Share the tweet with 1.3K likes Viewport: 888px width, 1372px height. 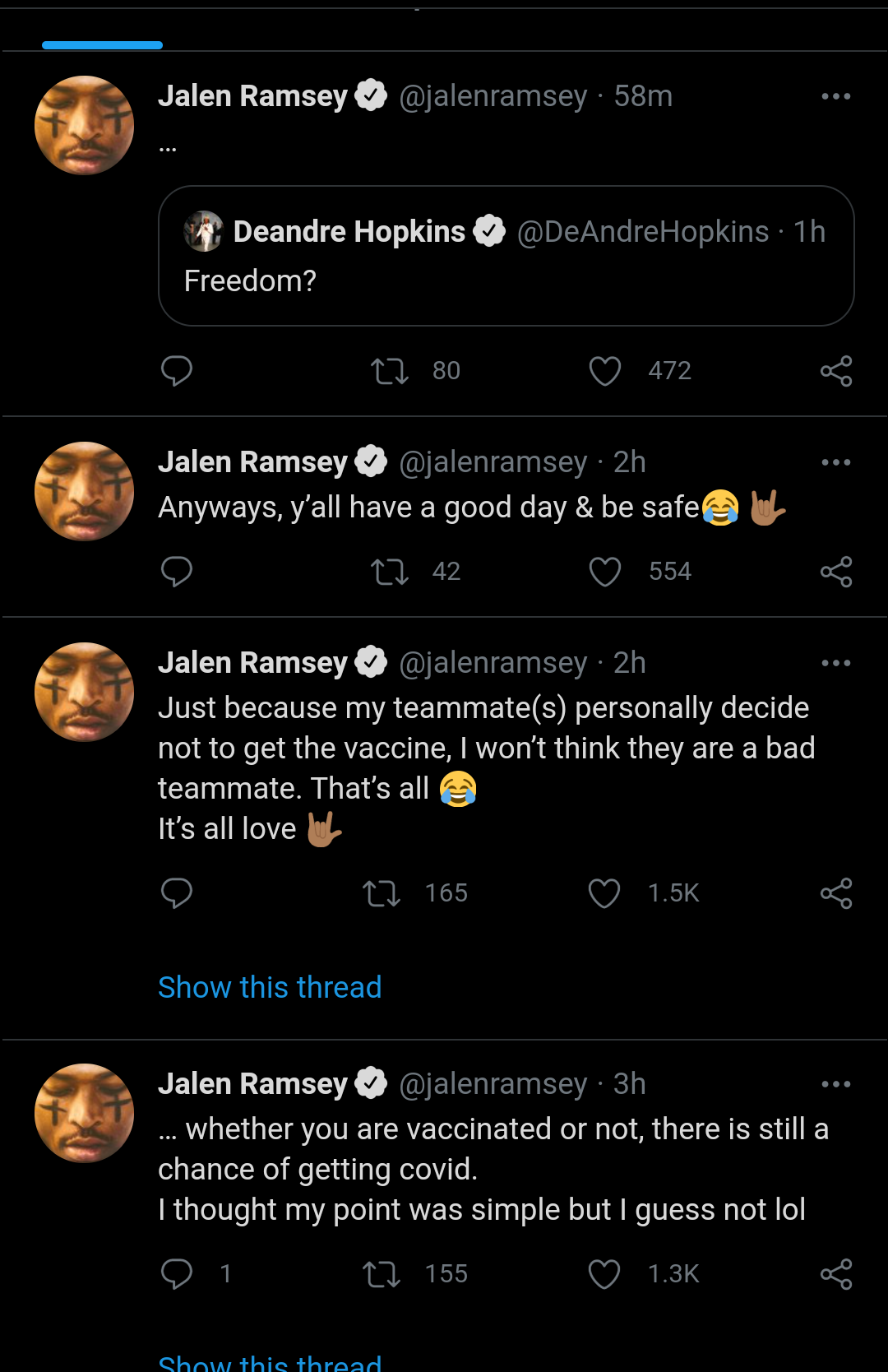836,1274
